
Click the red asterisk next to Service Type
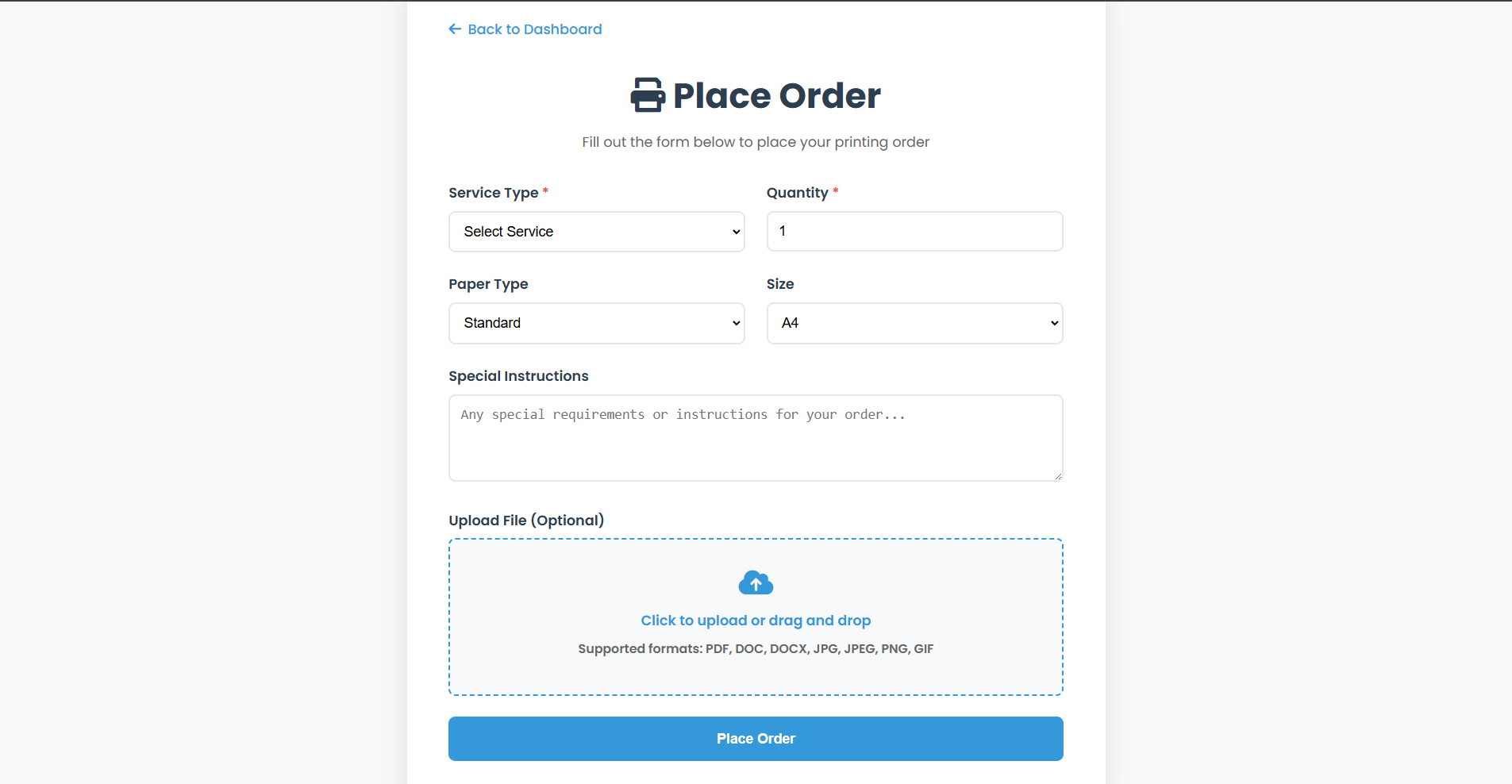coord(546,189)
